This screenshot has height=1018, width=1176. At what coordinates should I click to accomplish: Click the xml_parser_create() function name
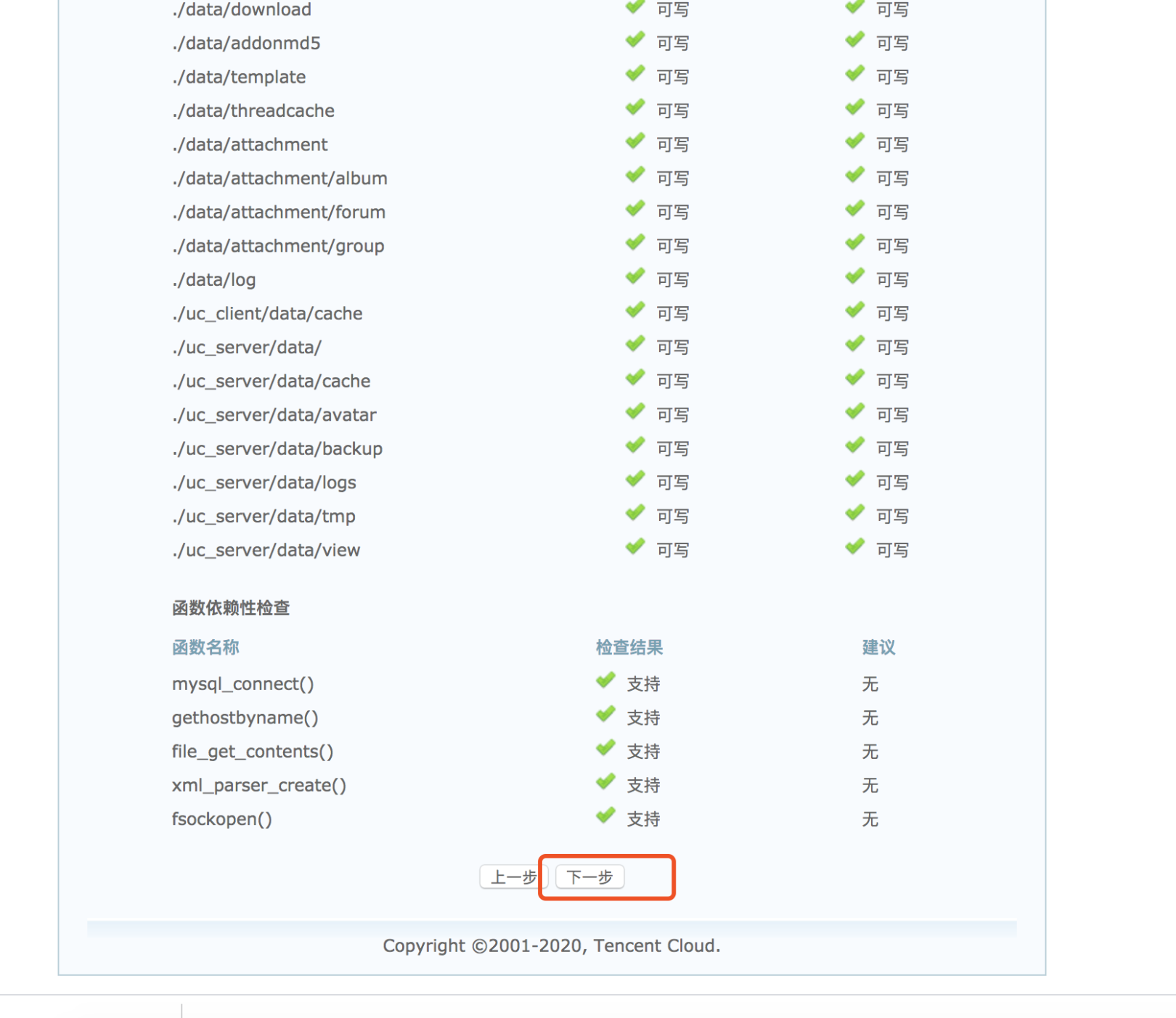259,786
